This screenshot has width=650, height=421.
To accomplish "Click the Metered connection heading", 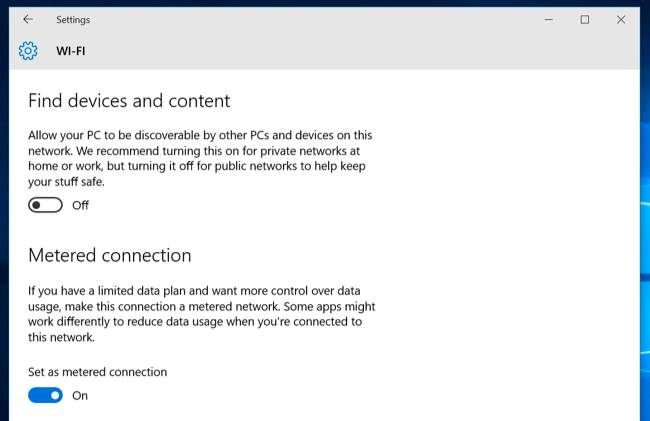I will pyautogui.click(x=109, y=255).
